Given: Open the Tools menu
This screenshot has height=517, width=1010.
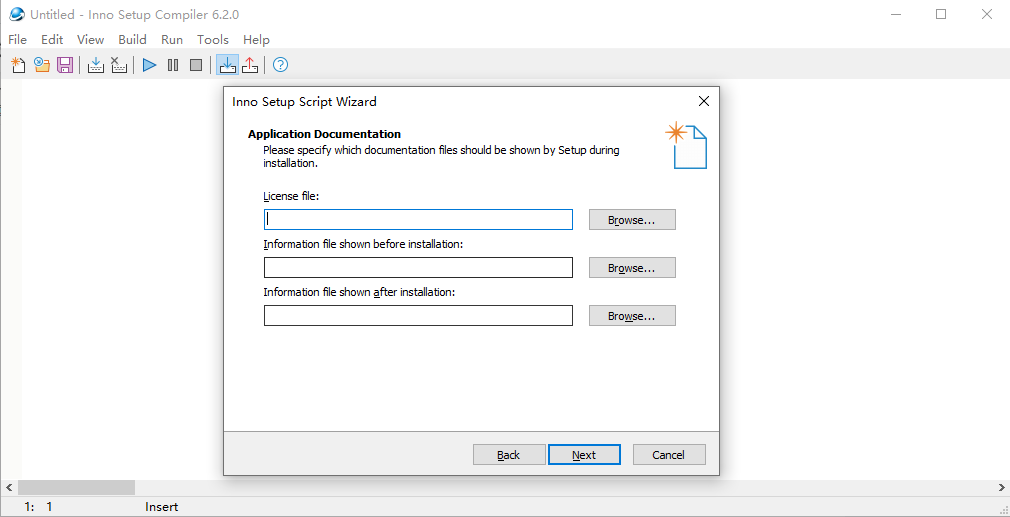Looking at the screenshot, I should pyautogui.click(x=213, y=39).
